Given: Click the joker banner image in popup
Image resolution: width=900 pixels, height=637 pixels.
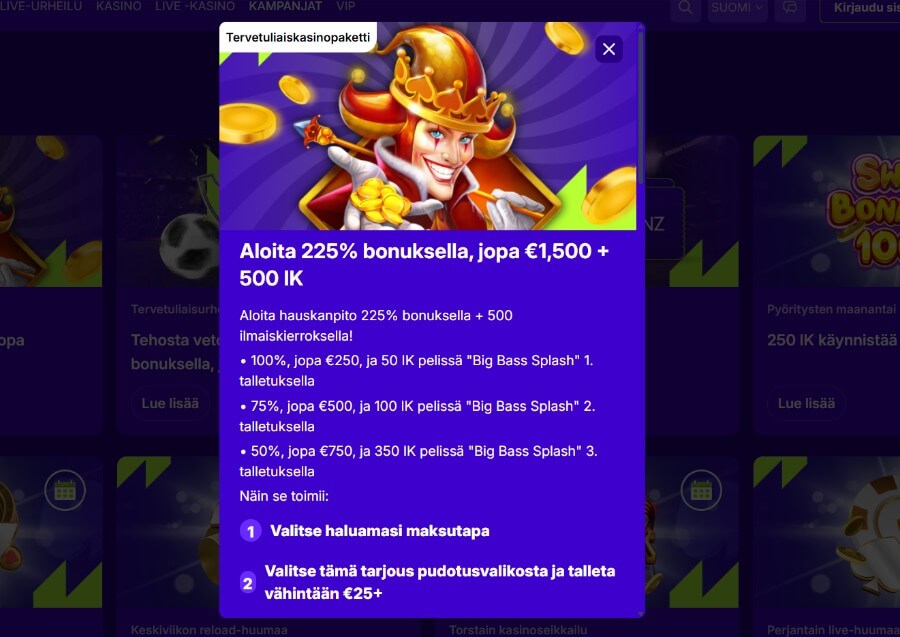Looking at the screenshot, I should [x=428, y=126].
